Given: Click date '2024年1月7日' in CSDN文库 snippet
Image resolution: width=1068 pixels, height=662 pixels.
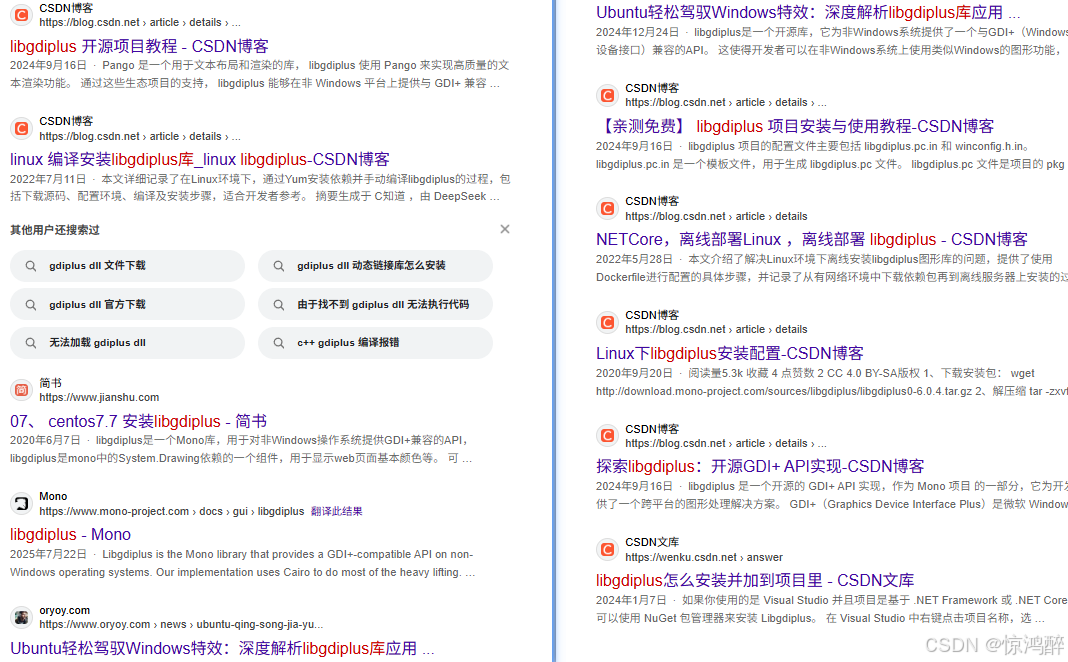Looking at the screenshot, I should point(631,600).
